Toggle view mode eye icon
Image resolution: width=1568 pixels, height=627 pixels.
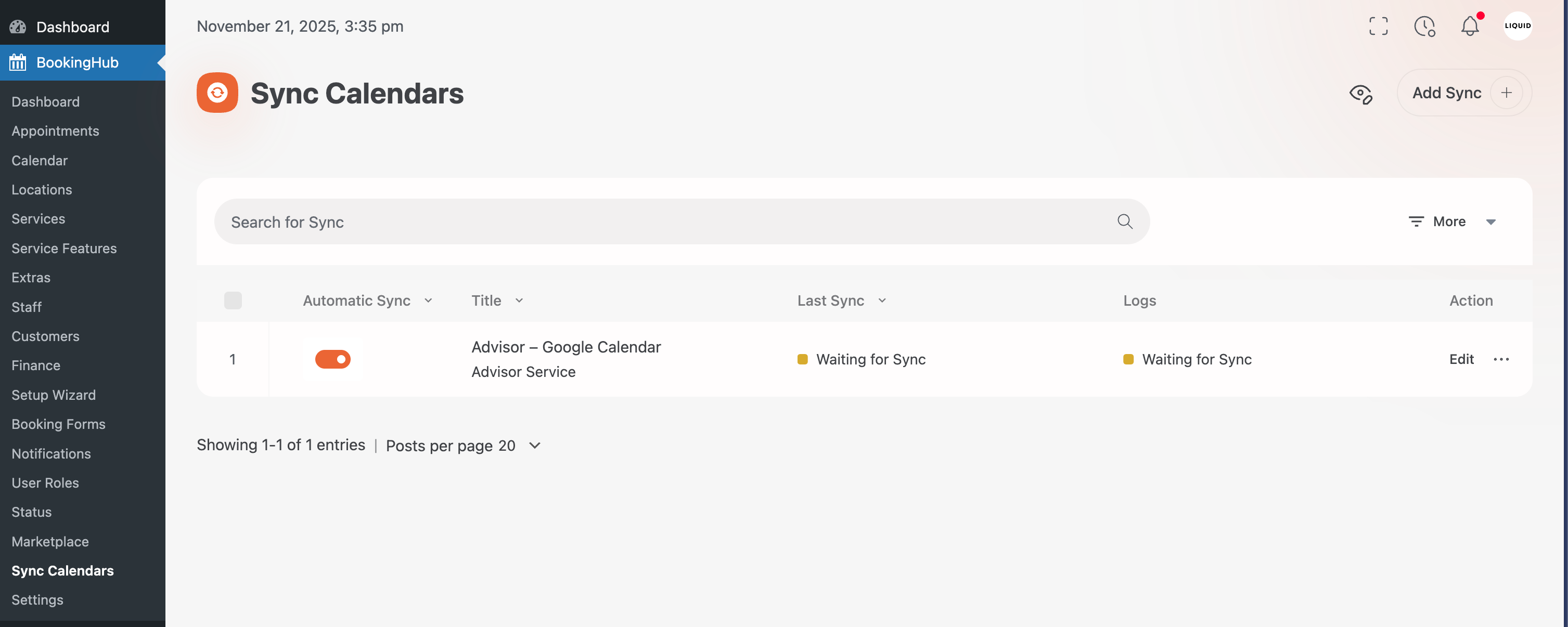(x=1360, y=94)
